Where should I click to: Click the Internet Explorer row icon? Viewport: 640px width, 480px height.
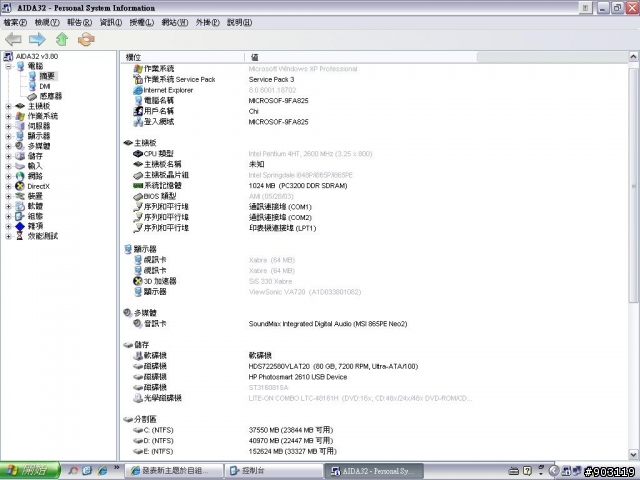coord(138,90)
